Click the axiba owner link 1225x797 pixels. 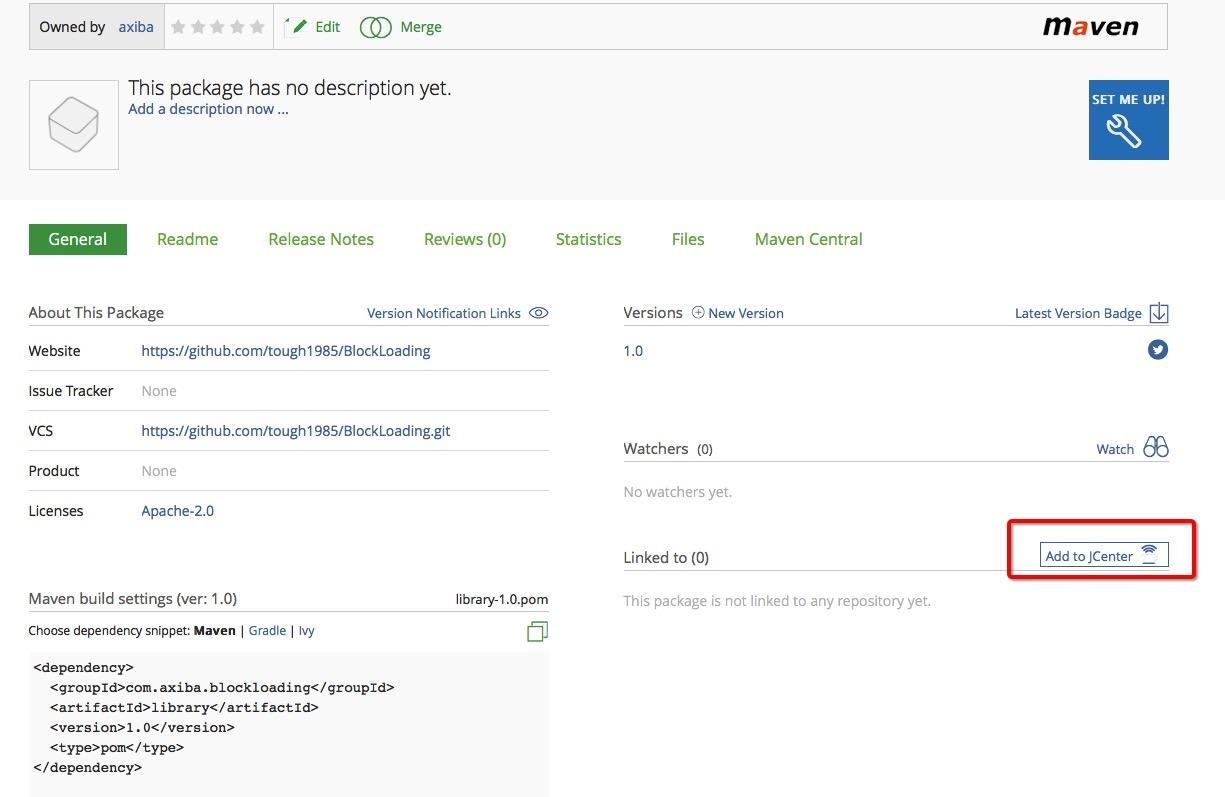136,27
